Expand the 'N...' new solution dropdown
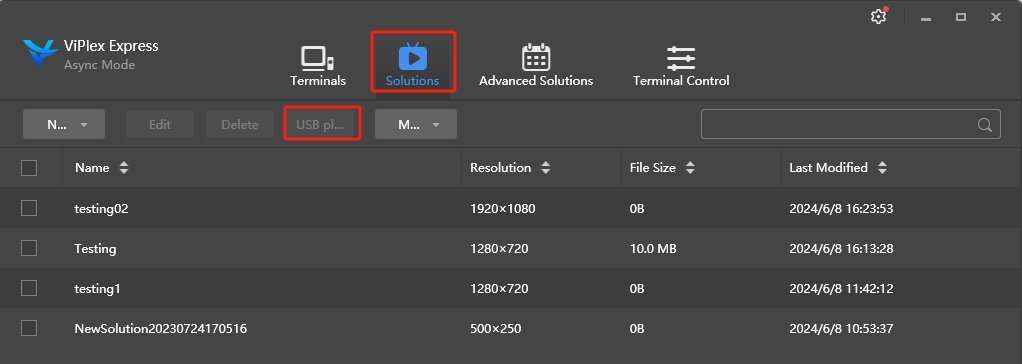 click(64, 124)
